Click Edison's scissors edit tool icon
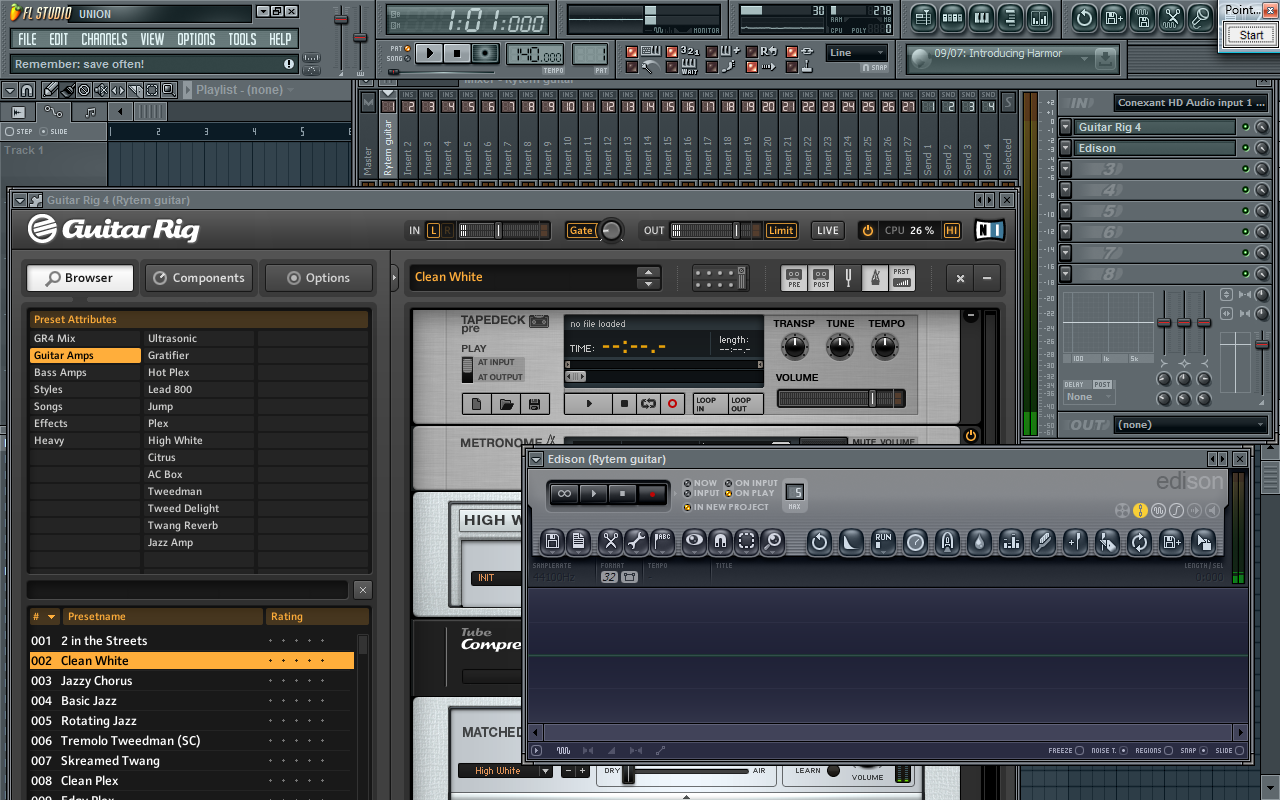The image size is (1280, 800). coord(610,542)
